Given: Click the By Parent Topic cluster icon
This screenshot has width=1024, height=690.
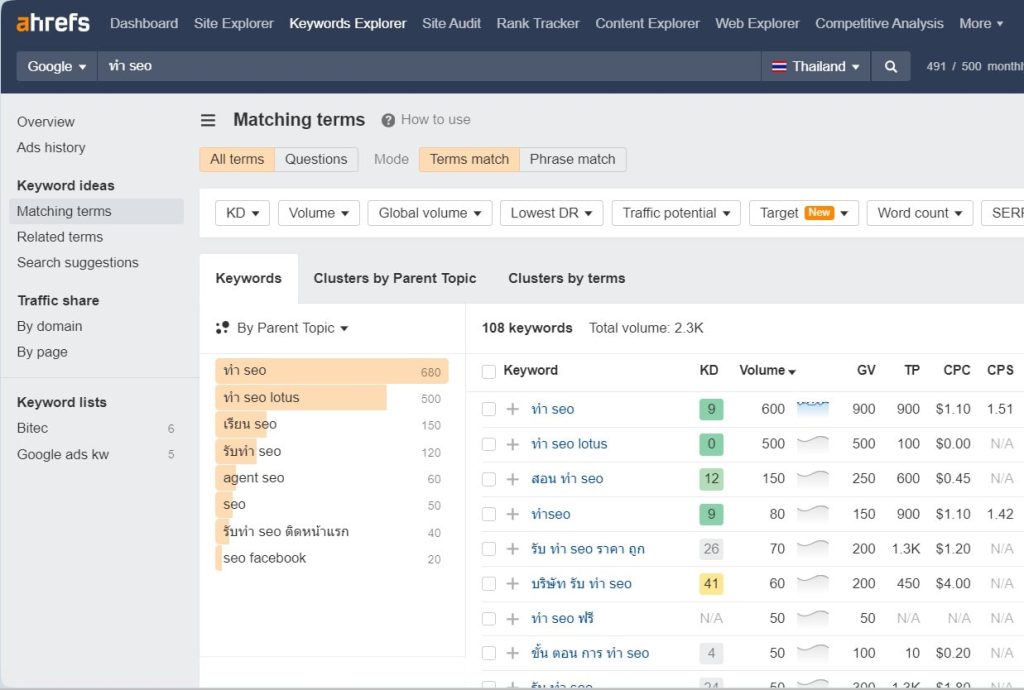Looking at the screenshot, I should click(x=223, y=328).
